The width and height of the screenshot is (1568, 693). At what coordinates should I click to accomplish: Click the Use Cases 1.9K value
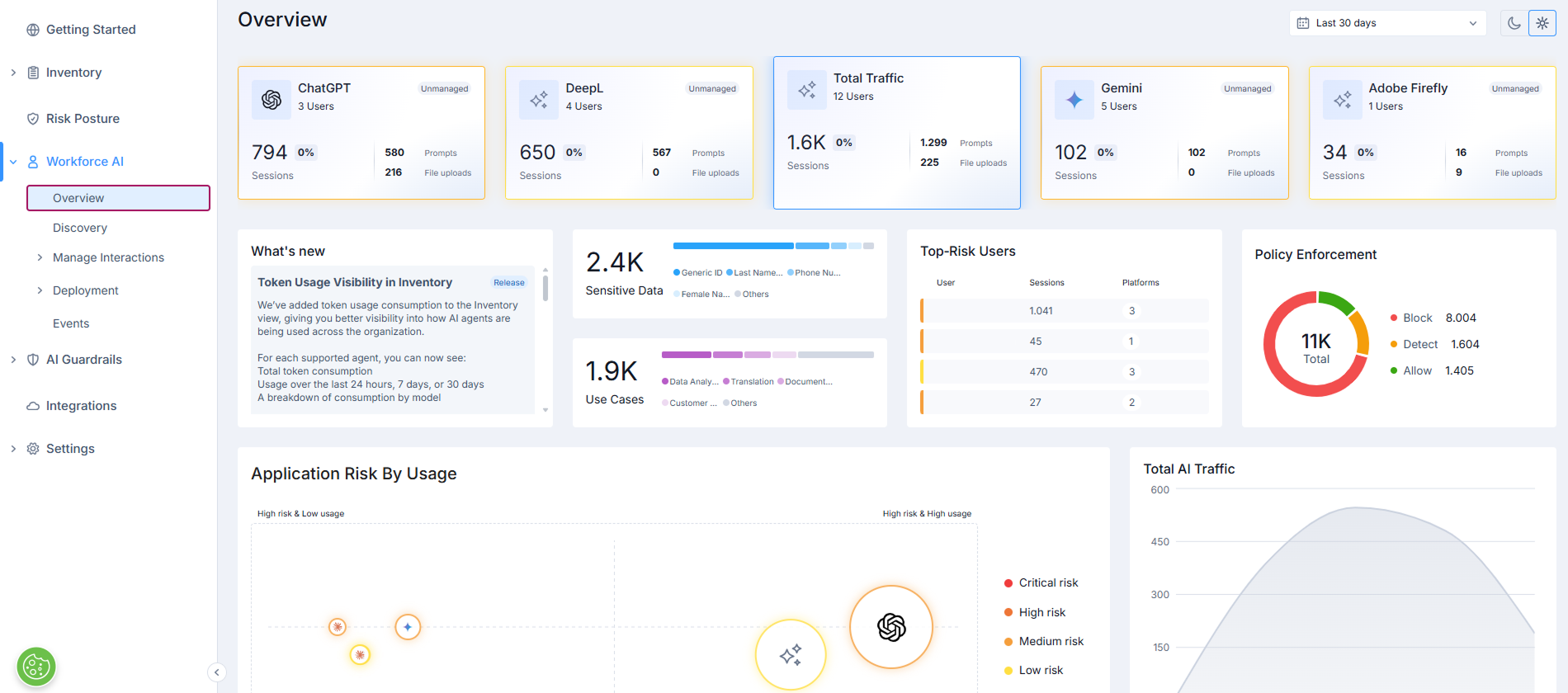coord(612,371)
